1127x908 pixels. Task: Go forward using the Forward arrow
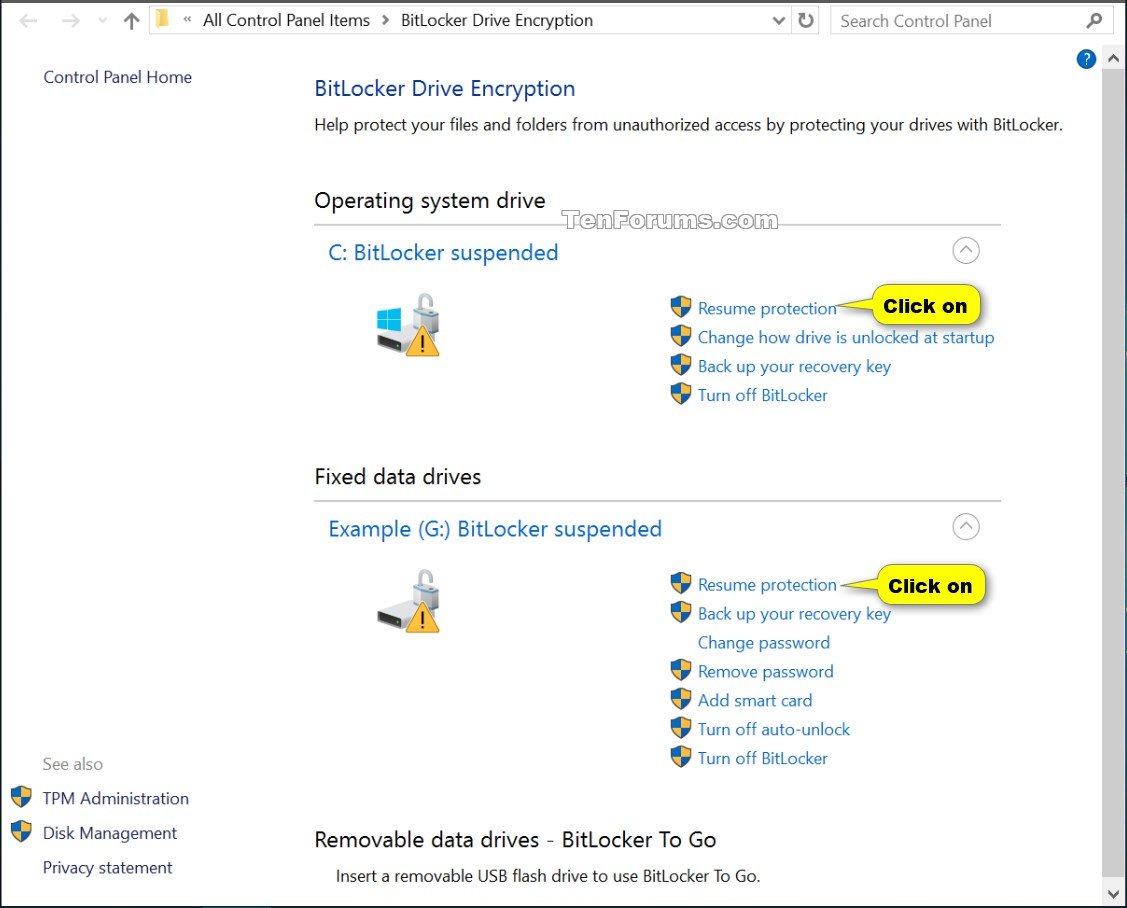click(70, 21)
